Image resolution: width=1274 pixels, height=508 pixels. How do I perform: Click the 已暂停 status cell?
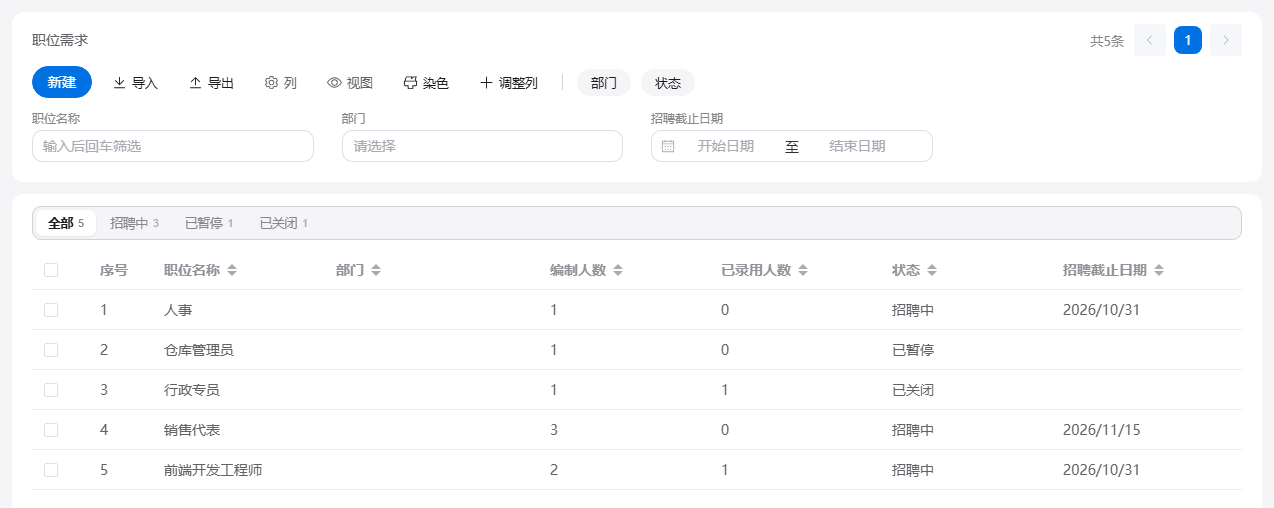[x=913, y=350]
